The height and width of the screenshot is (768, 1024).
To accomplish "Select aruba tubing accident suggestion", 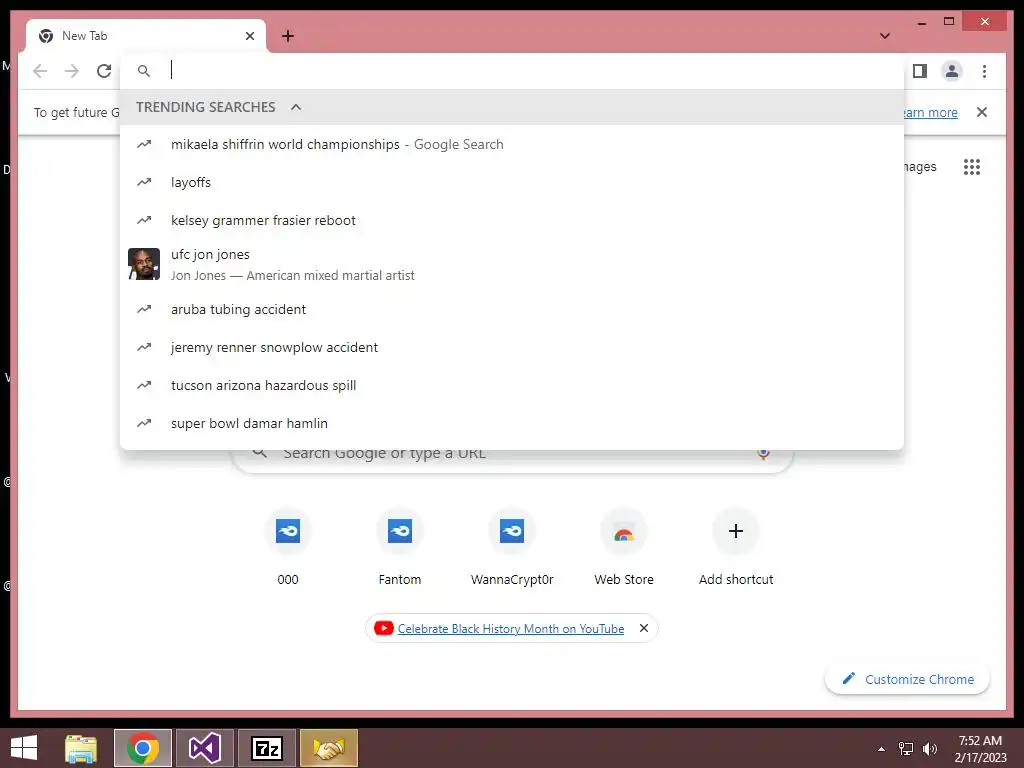I will 512,309.
